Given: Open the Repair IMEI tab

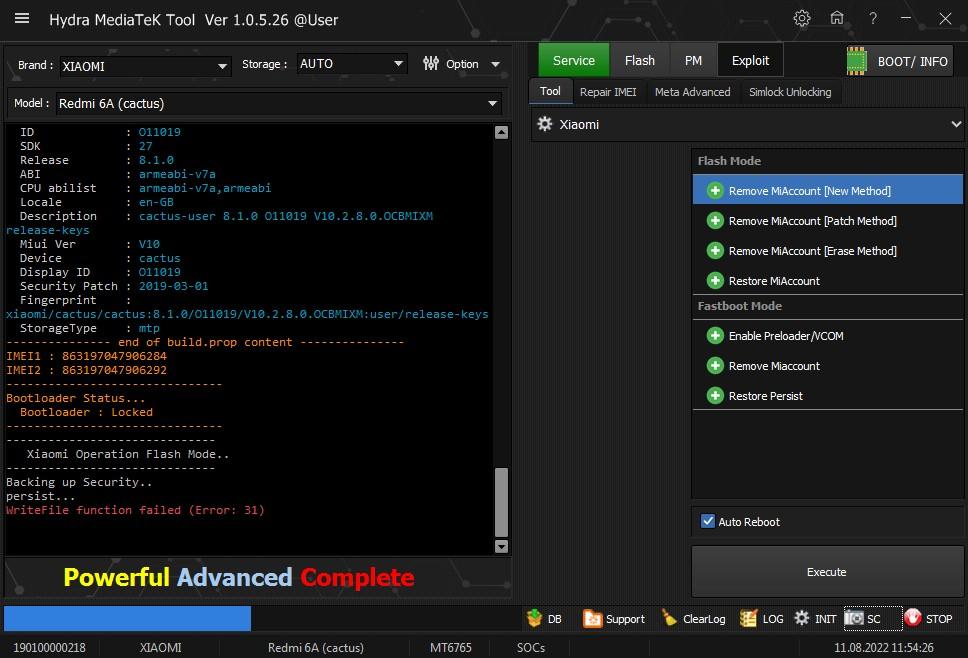Looking at the screenshot, I should pos(607,92).
